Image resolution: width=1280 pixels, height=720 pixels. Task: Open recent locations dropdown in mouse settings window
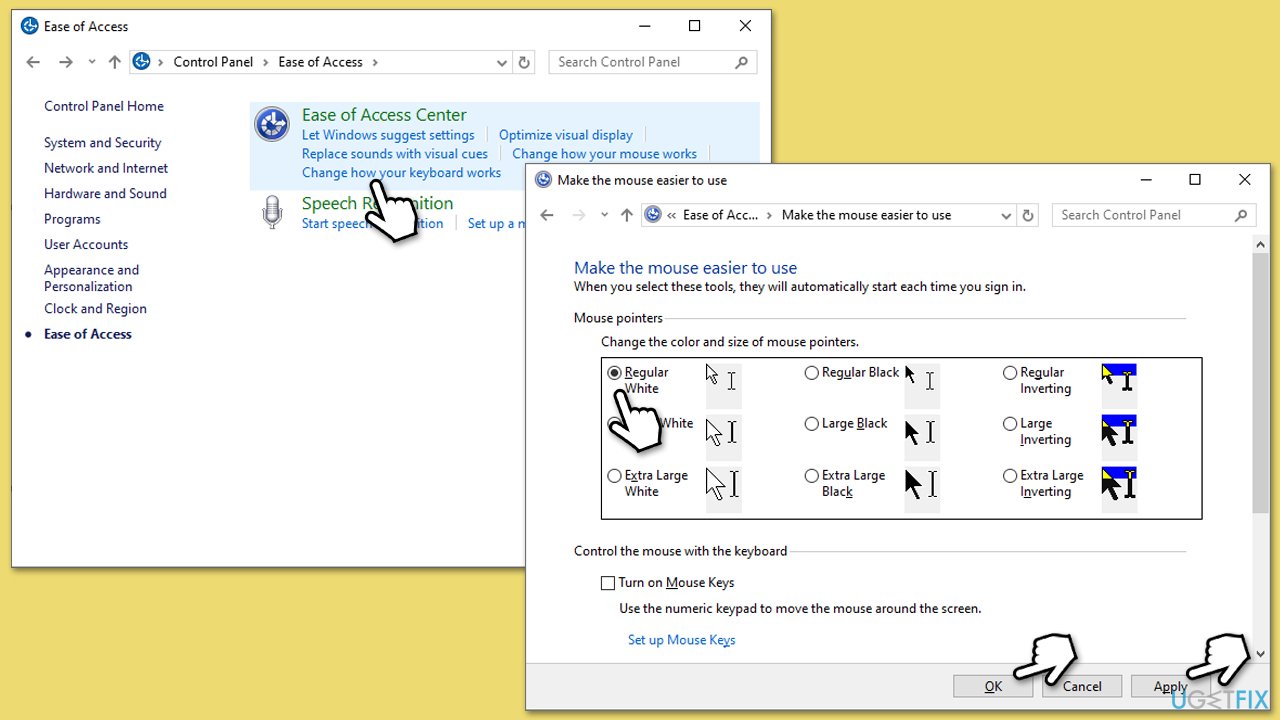(x=604, y=215)
